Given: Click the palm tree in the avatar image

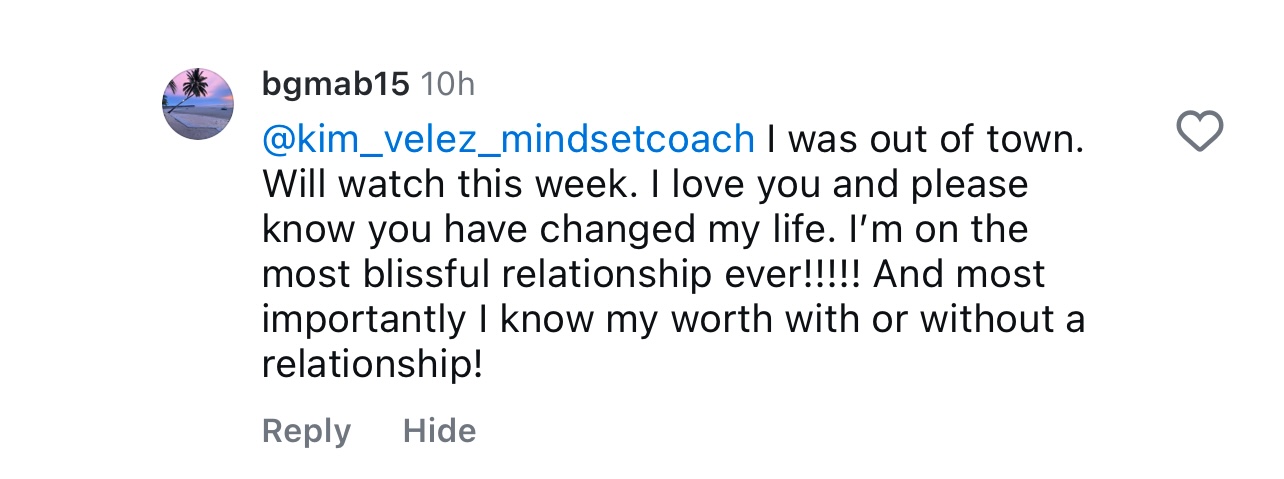Looking at the screenshot, I should 190,84.
